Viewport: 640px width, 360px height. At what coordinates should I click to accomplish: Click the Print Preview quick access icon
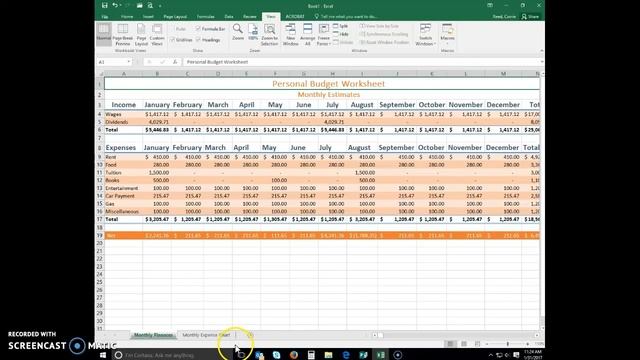[x=150, y=6]
